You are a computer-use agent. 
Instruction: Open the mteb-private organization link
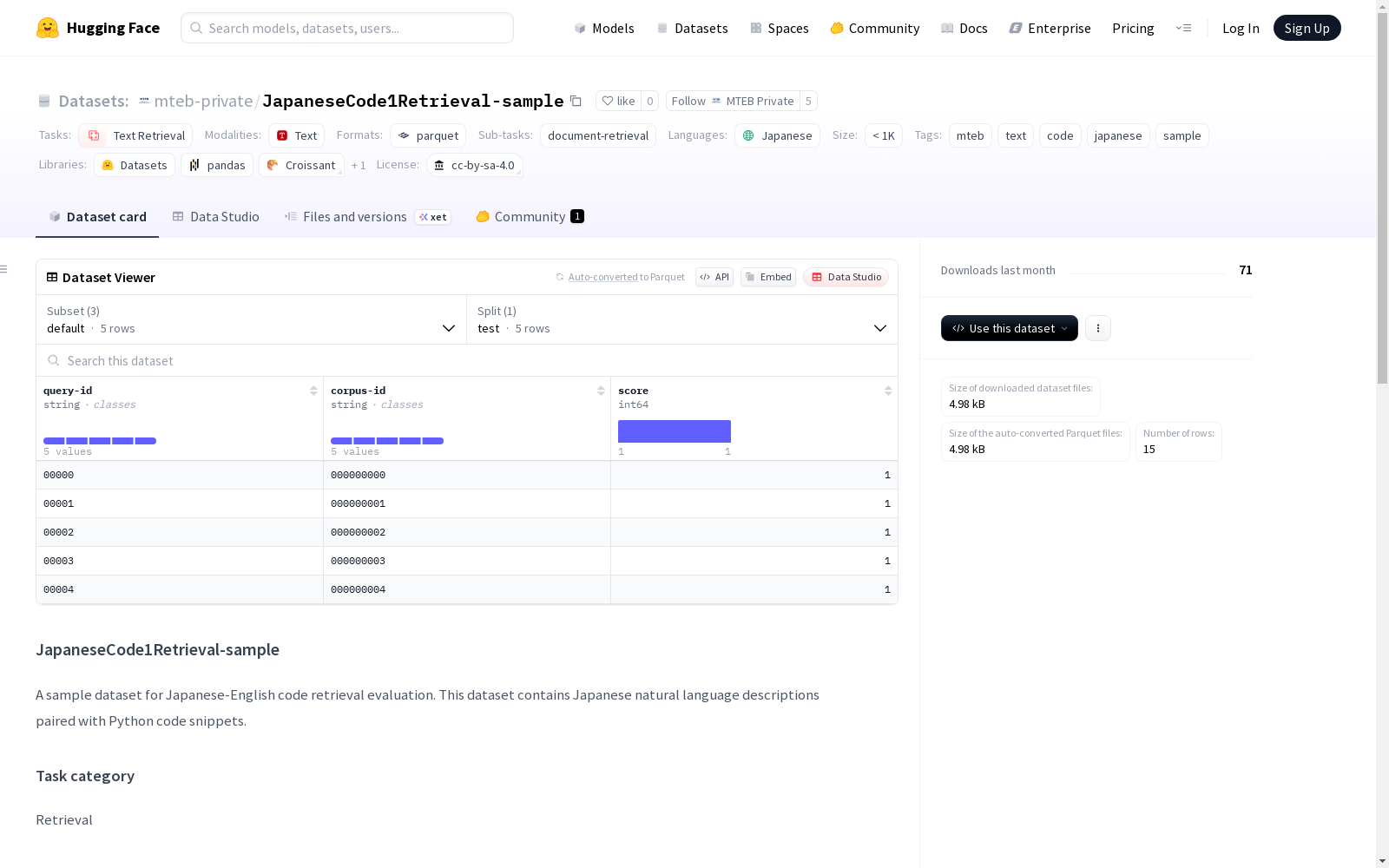tap(203, 101)
